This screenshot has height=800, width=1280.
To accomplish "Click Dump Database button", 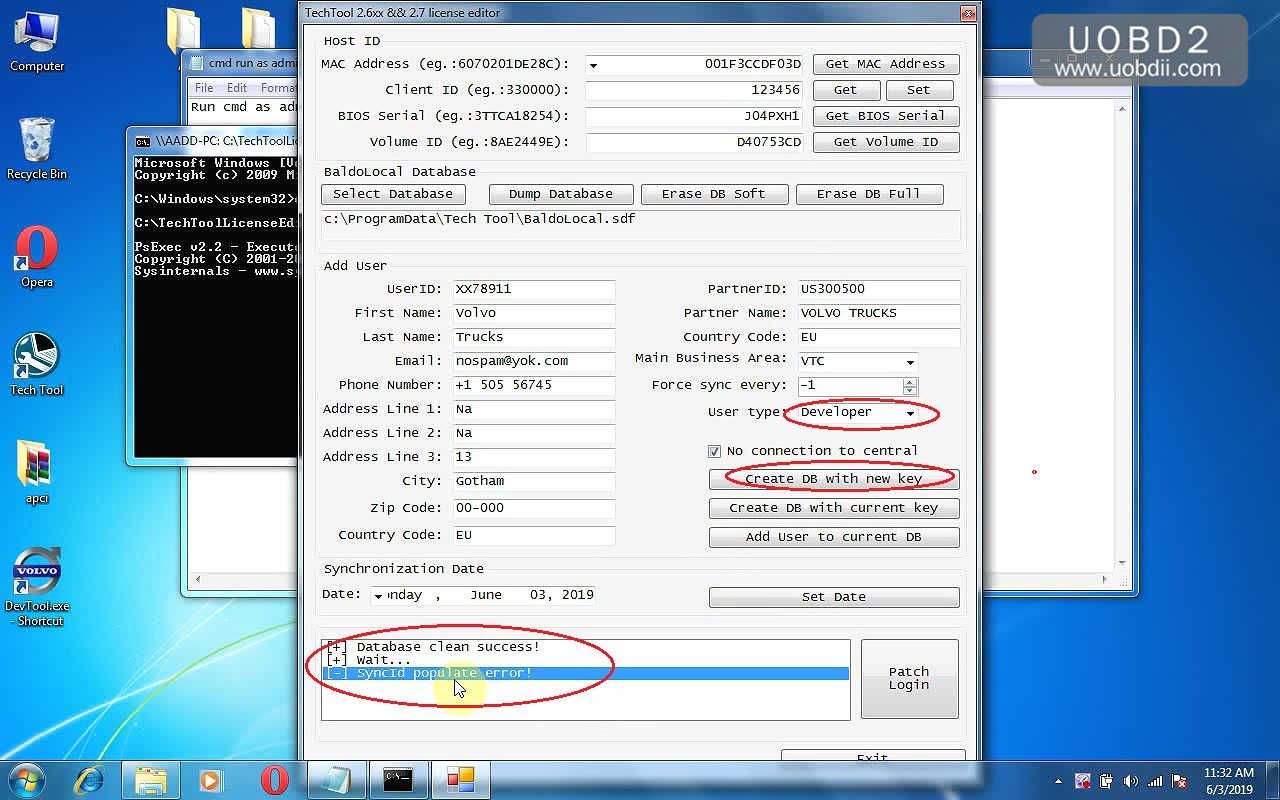I will 561,194.
